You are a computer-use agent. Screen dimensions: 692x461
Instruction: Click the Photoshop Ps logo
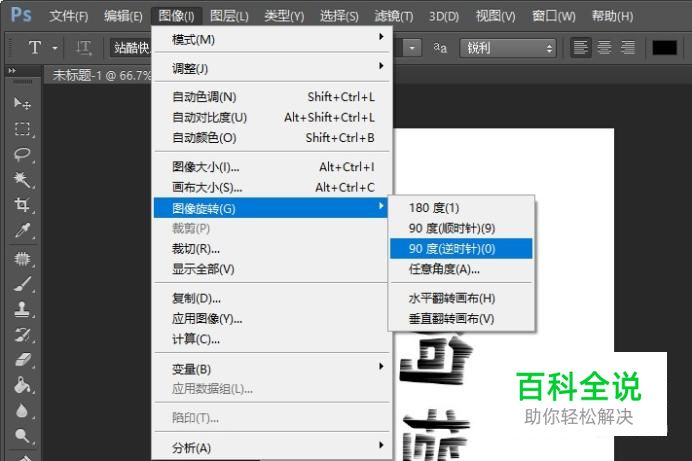pyautogui.click(x=21, y=15)
